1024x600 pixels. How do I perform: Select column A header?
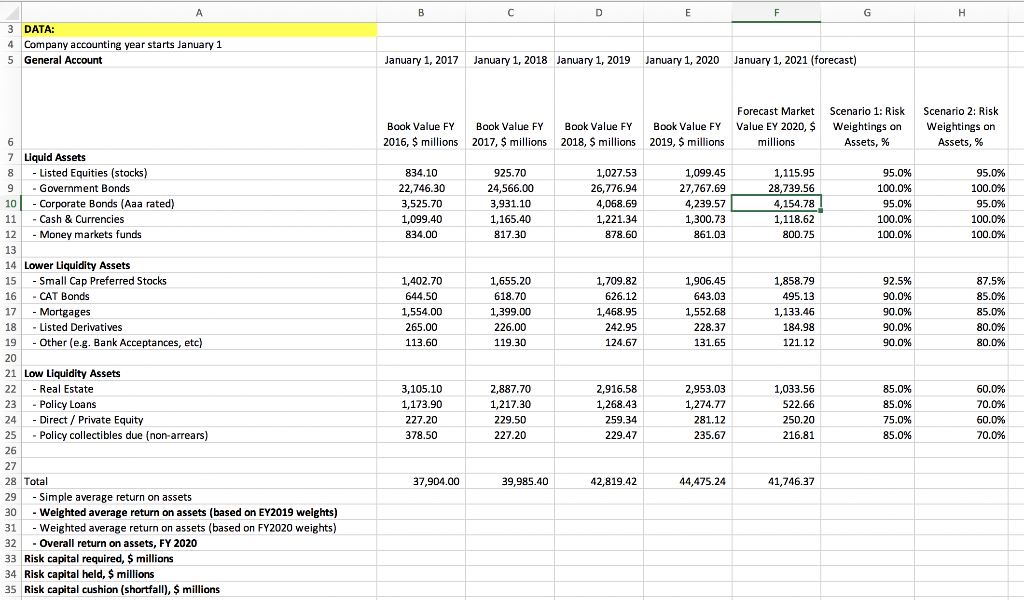199,12
